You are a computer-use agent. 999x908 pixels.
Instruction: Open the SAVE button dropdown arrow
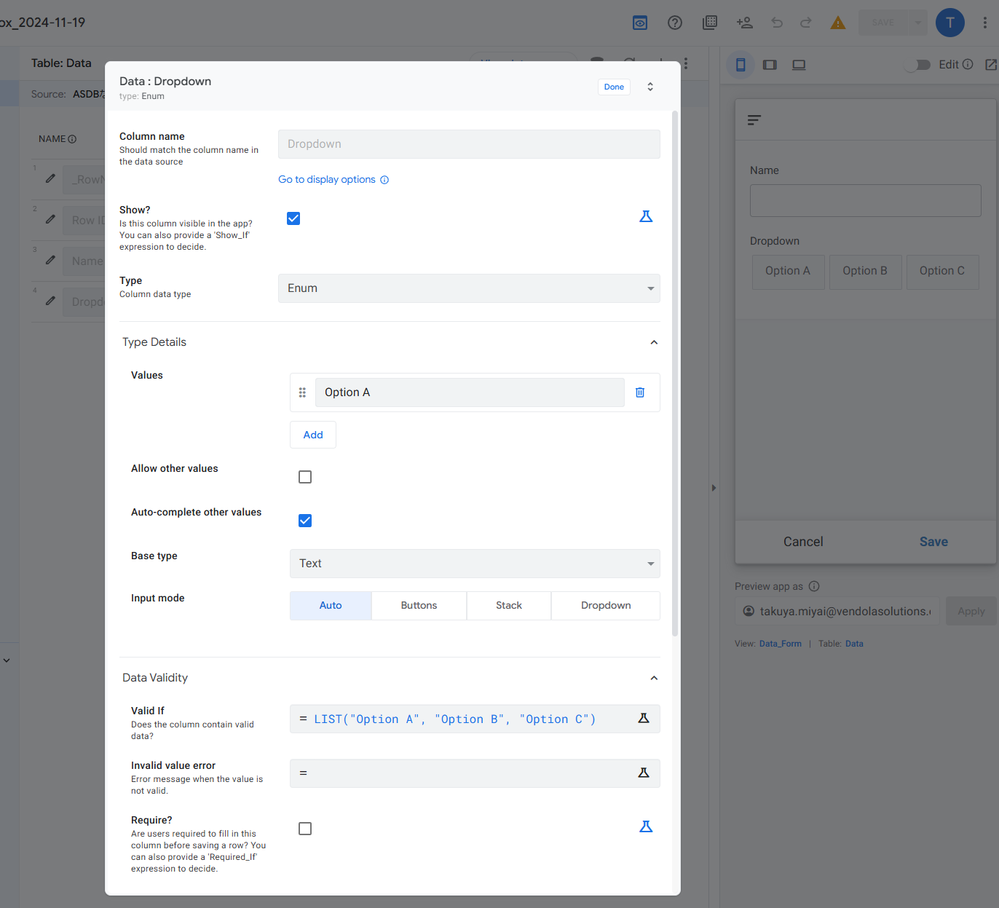tap(917, 23)
